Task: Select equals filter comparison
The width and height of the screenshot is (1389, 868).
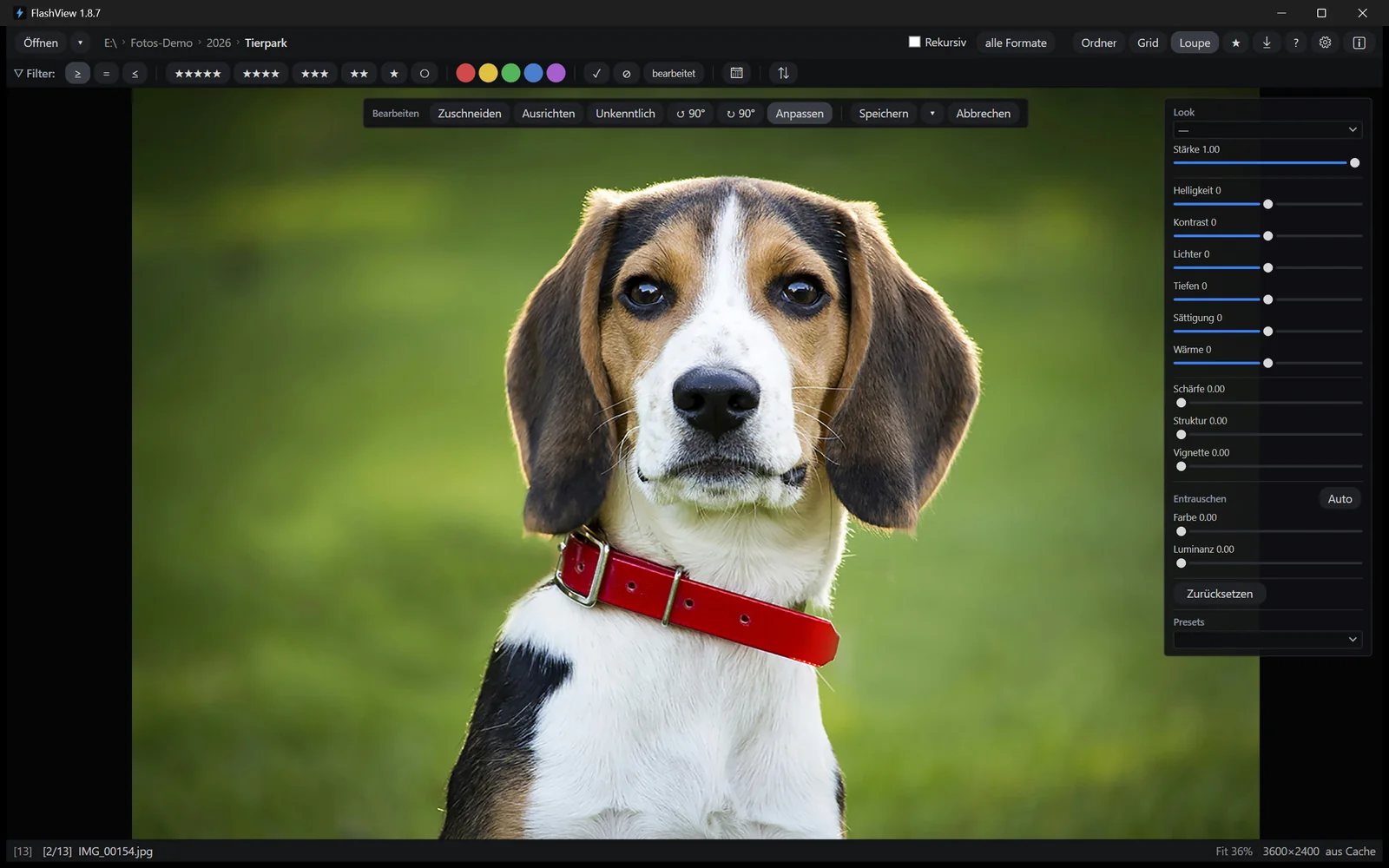Action: pos(106,74)
